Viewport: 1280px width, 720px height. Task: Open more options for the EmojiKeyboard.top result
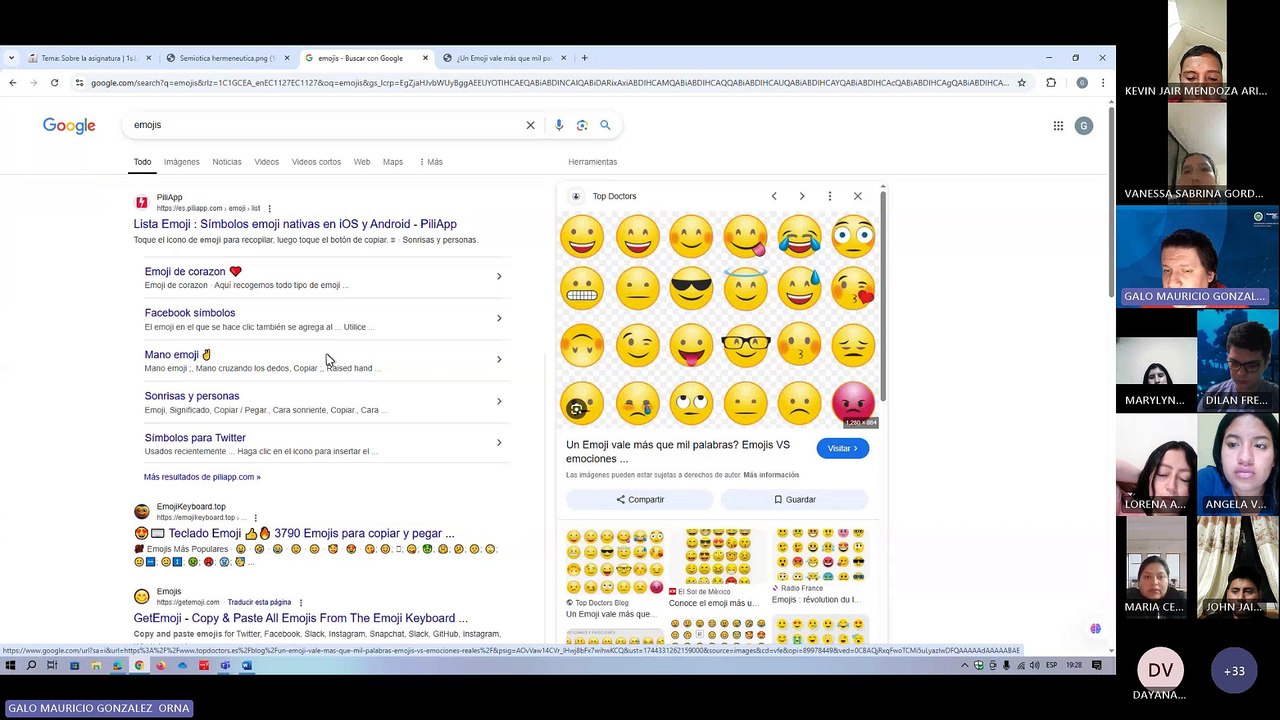click(x=255, y=518)
